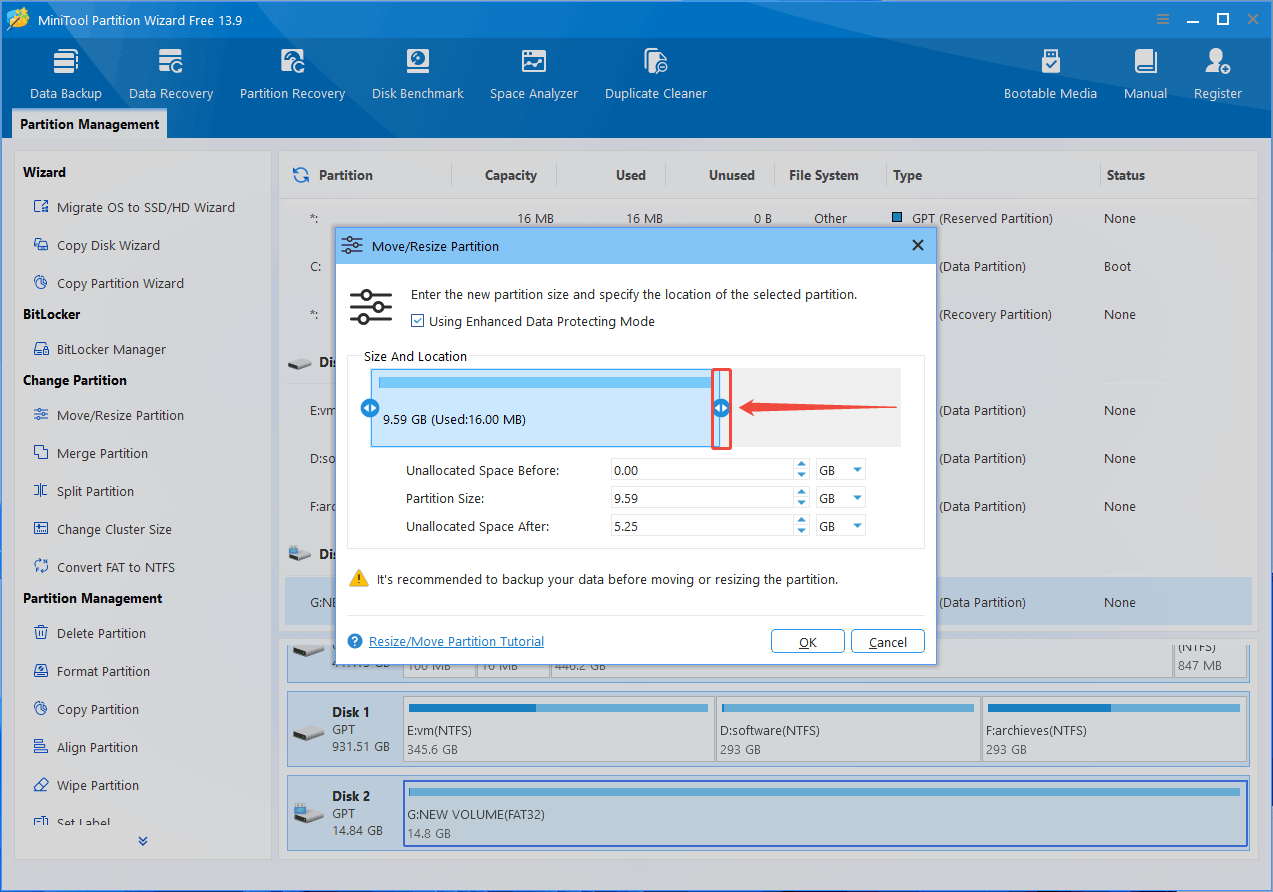Select Wipe Partition in the sidebar
The width and height of the screenshot is (1273, 892).
pyautogui.click(x=86, y=785)
